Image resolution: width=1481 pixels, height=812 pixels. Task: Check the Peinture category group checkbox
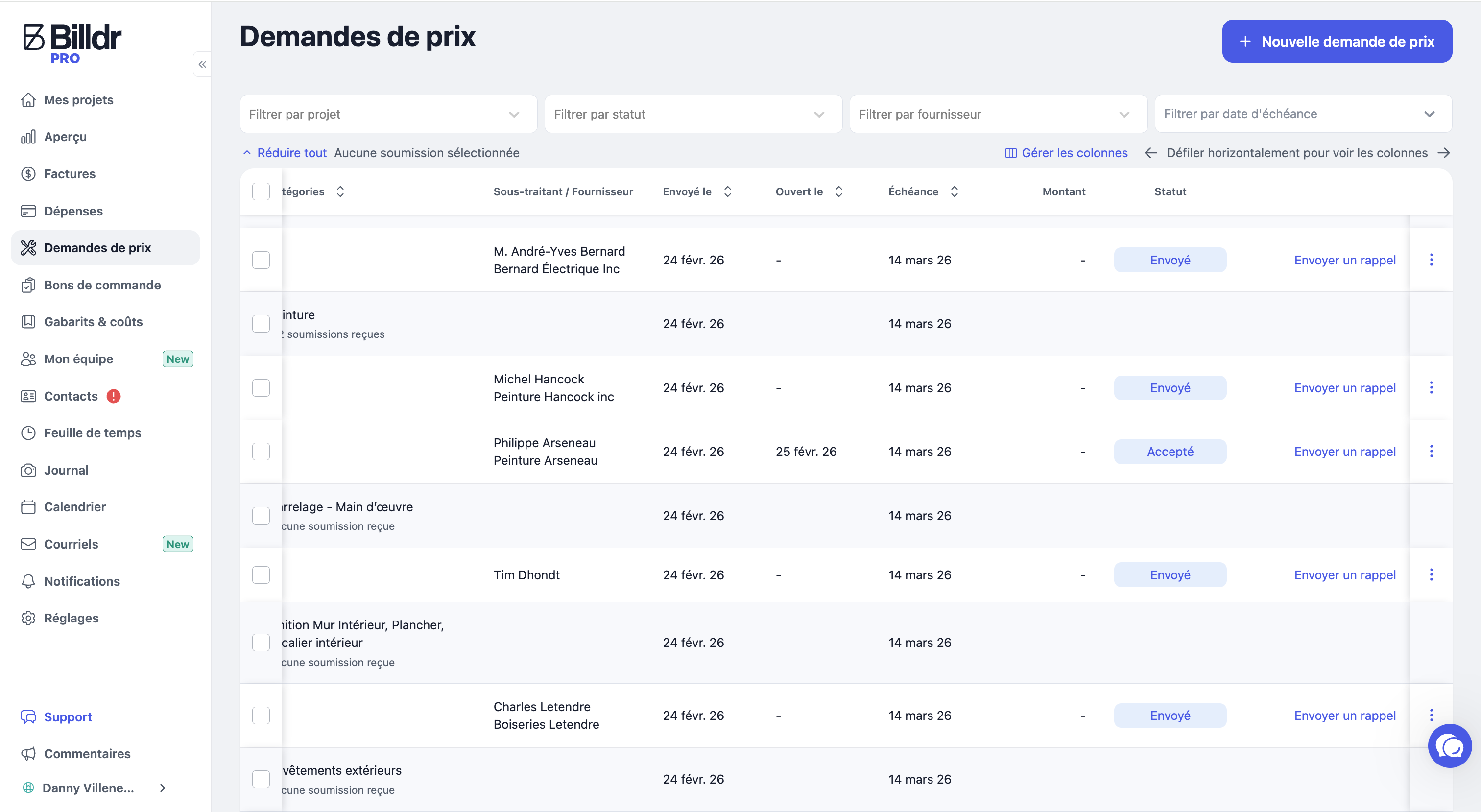point(261,324)
